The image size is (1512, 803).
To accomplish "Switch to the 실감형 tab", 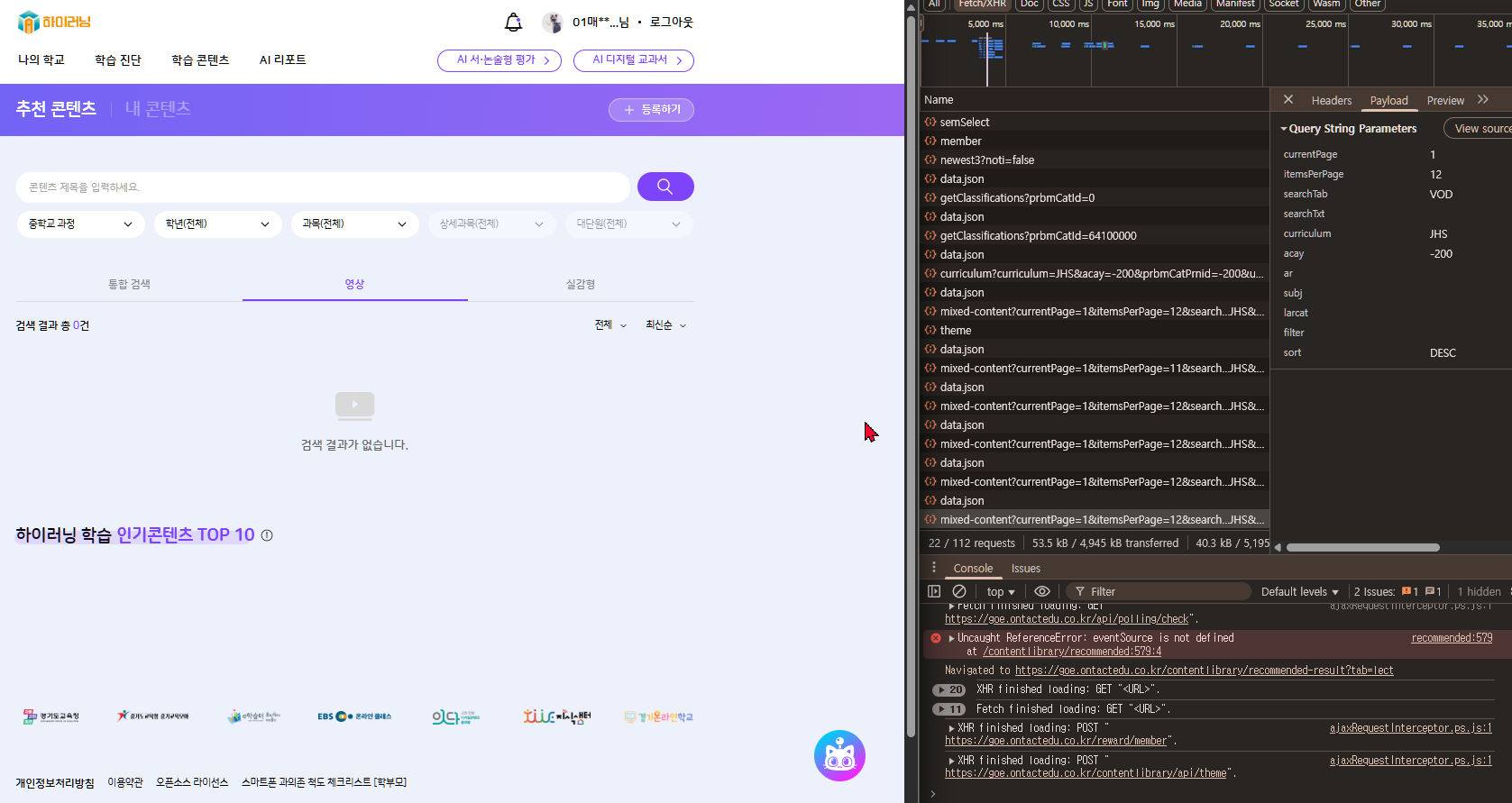I will tap(580, 285).
